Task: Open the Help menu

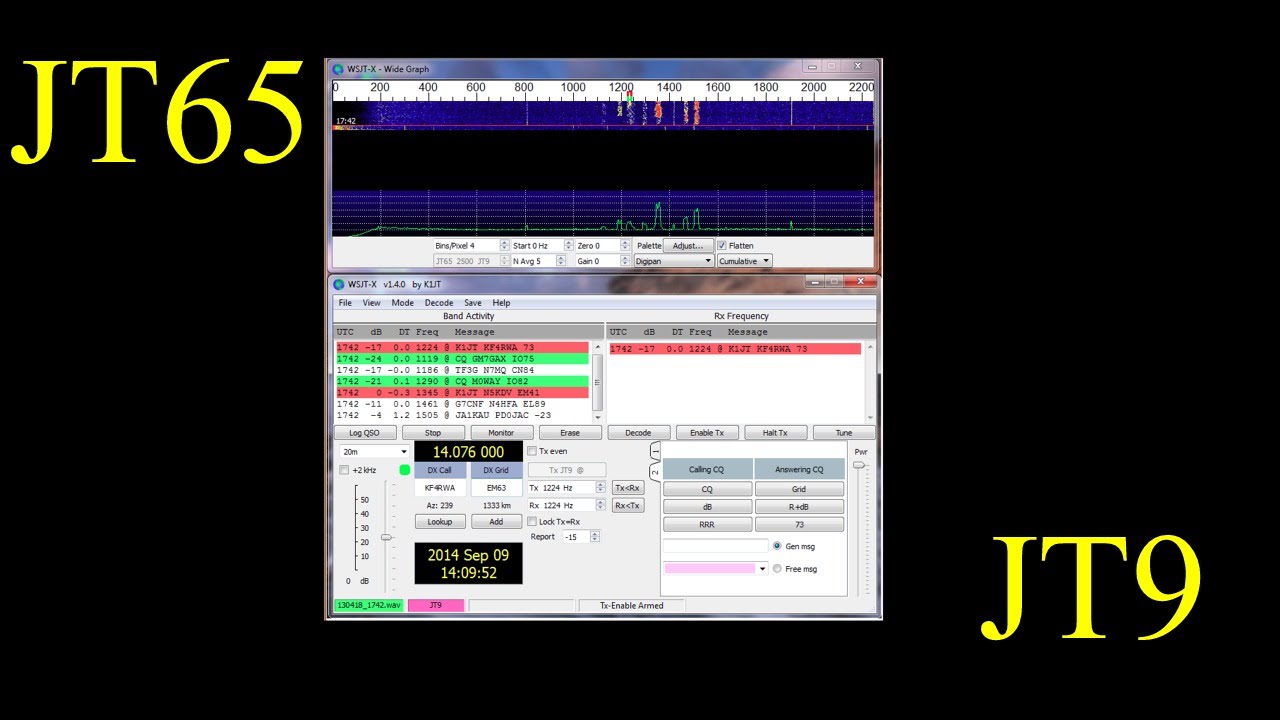Action: [x=501, y=303]
